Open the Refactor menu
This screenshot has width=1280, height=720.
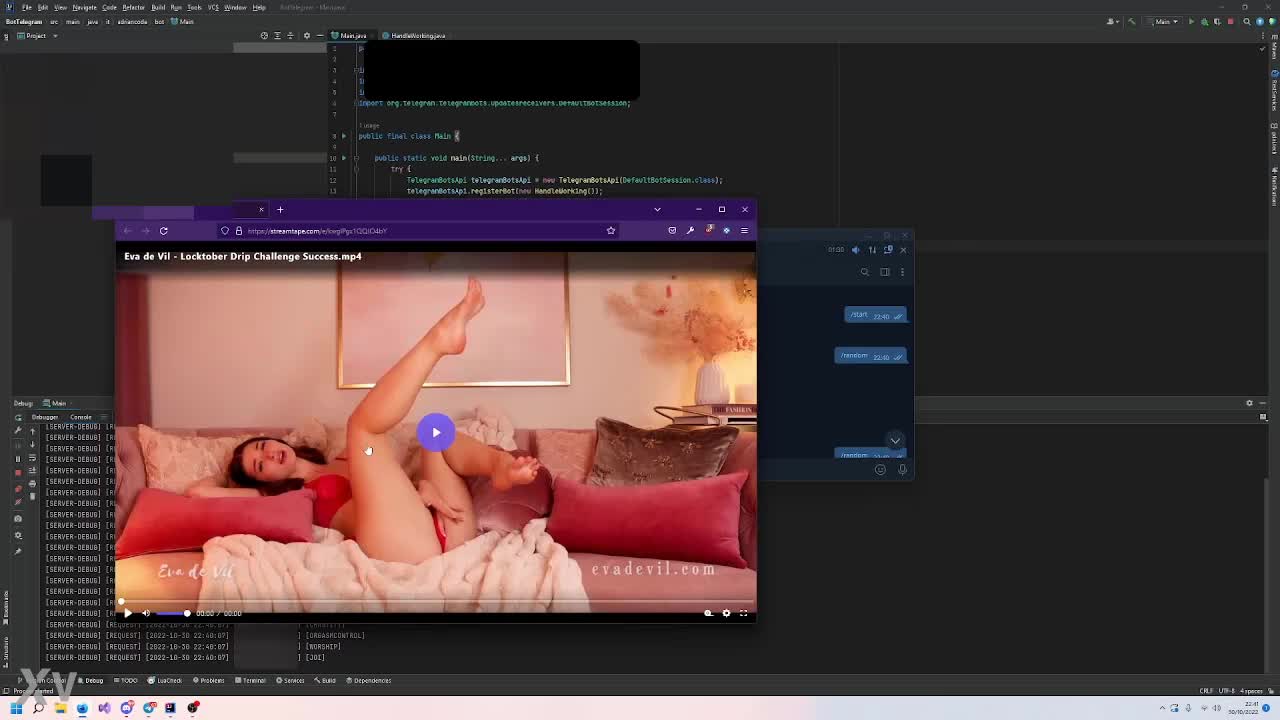133,7
